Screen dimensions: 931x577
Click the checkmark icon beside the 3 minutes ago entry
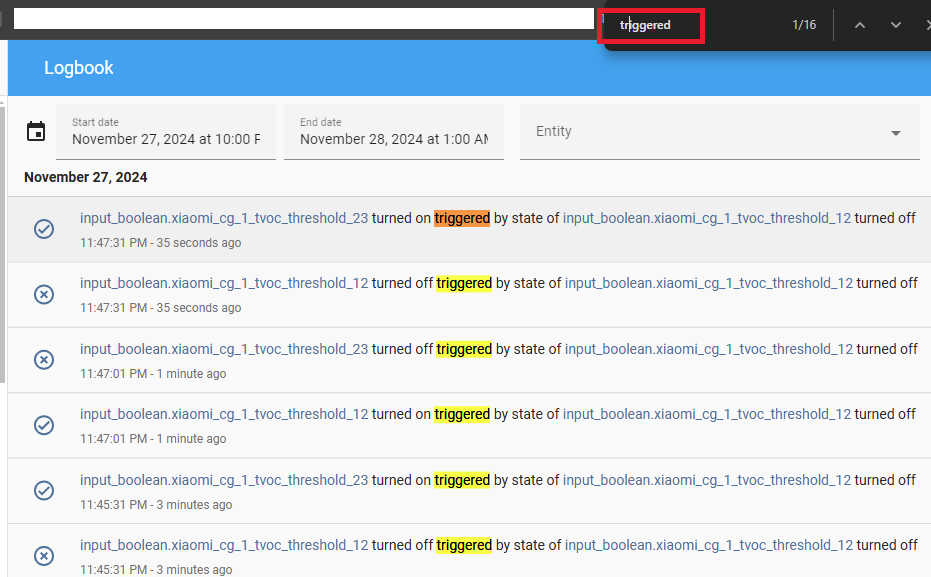(43, 490)
